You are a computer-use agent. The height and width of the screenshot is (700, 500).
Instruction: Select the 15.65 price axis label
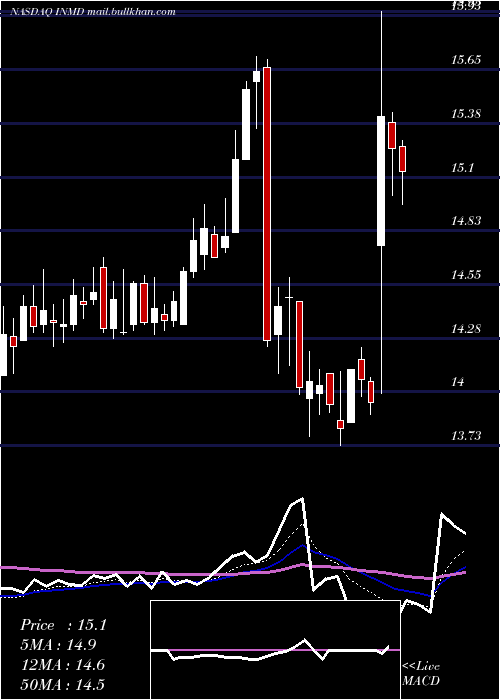click(466, 59)
